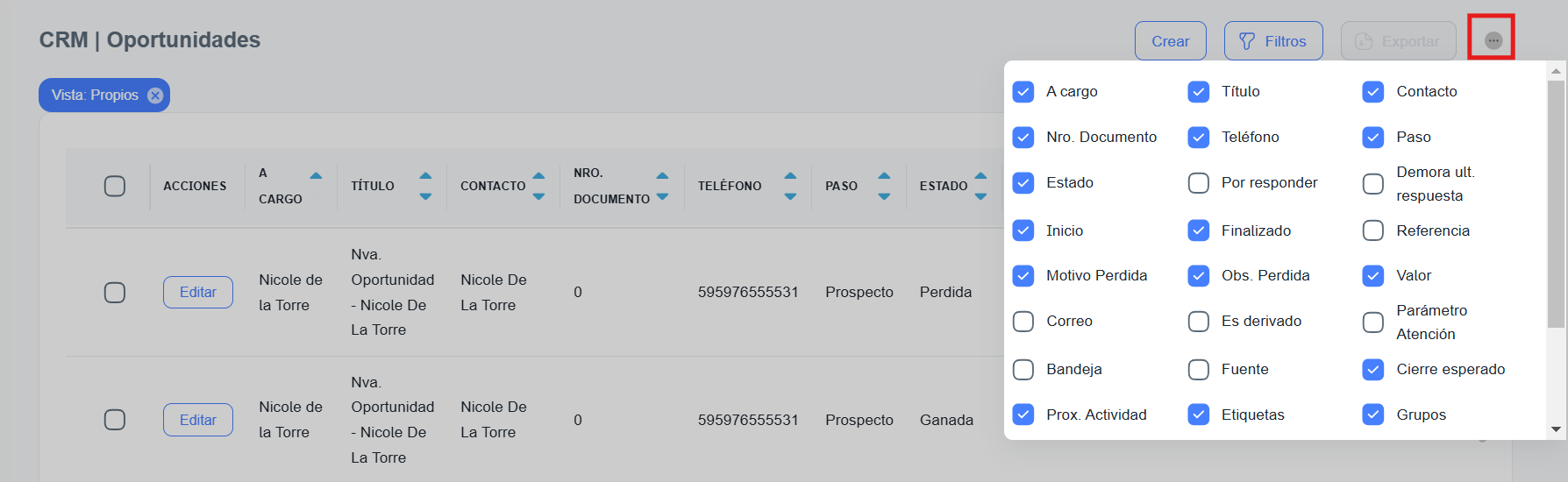The image size is (1568, 482).
Task: Open the Filtros panel
Action: point(1272,41)
